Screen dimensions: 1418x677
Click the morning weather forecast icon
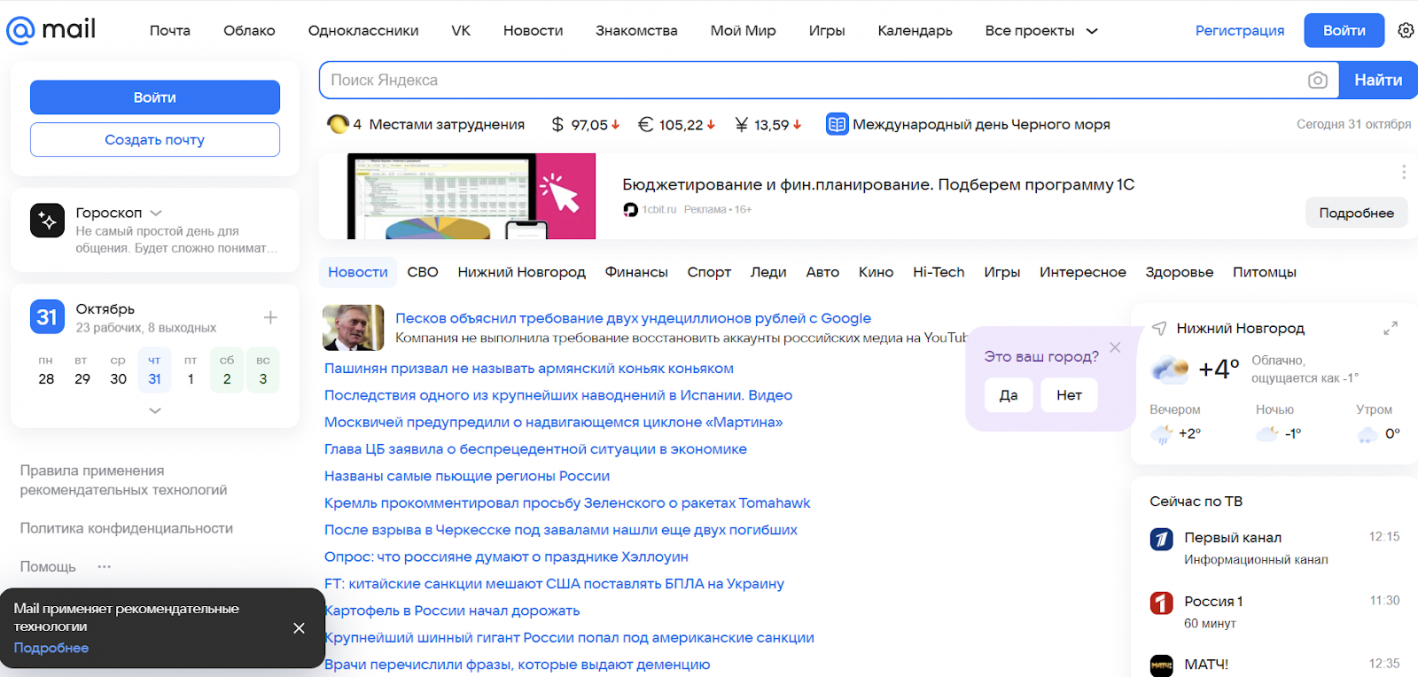point(1367,434)
